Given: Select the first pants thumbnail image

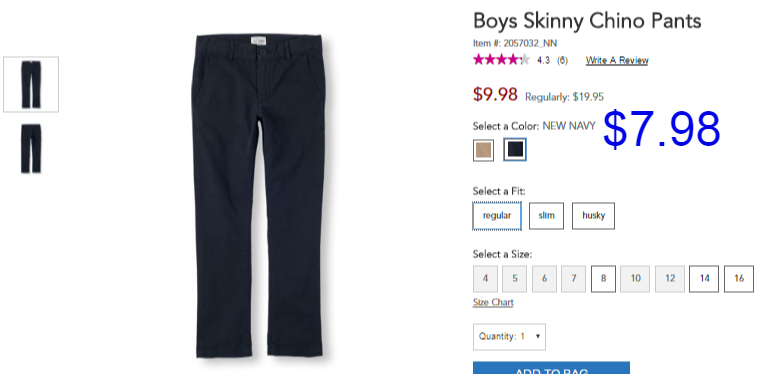Looking at the screenshot, I should click(x=31, y=84).
